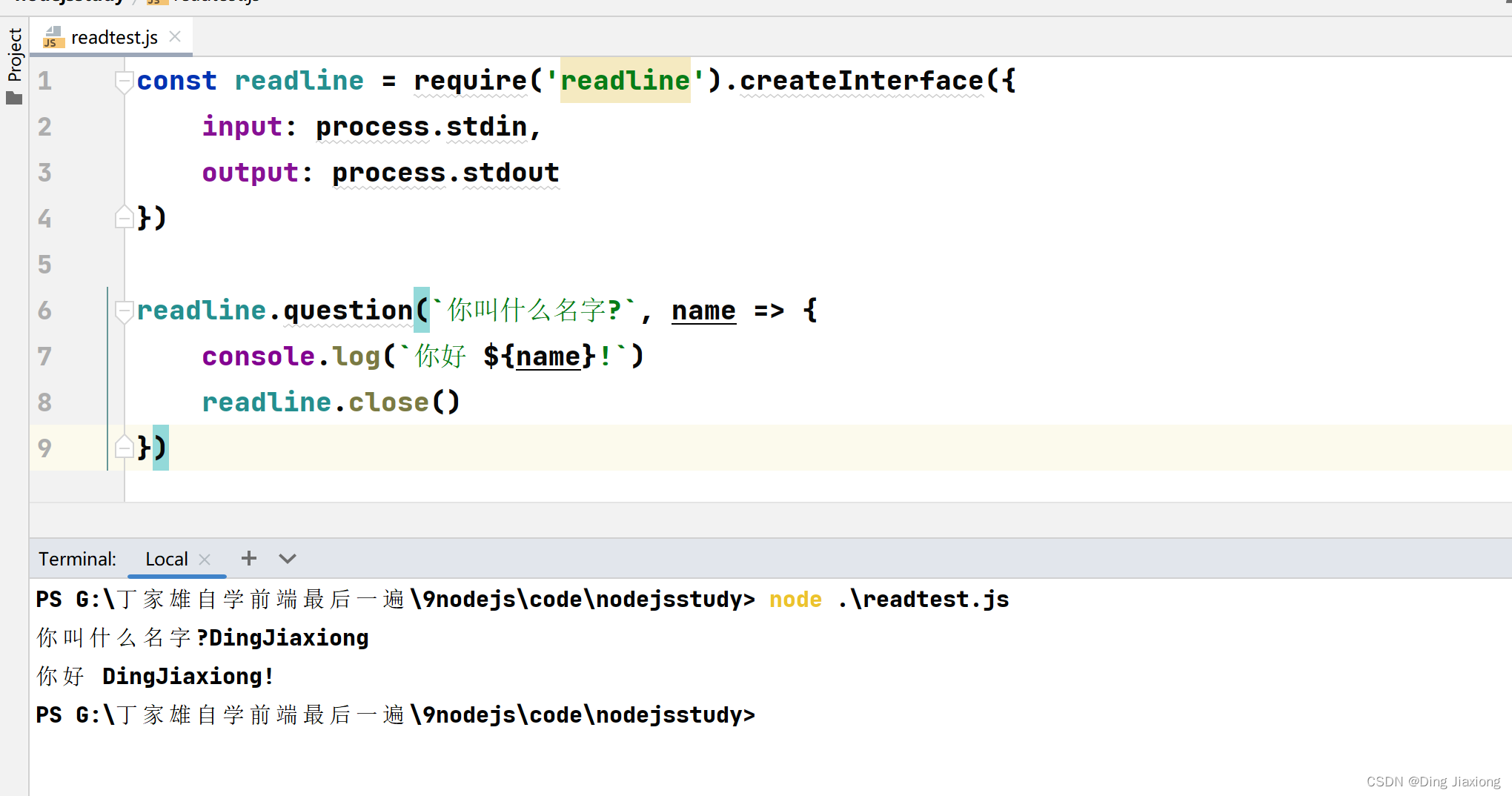The width and height of the screenshot is (1512, 796).
Task: Select the readtest.js editor tab
Action: [113, 37]
